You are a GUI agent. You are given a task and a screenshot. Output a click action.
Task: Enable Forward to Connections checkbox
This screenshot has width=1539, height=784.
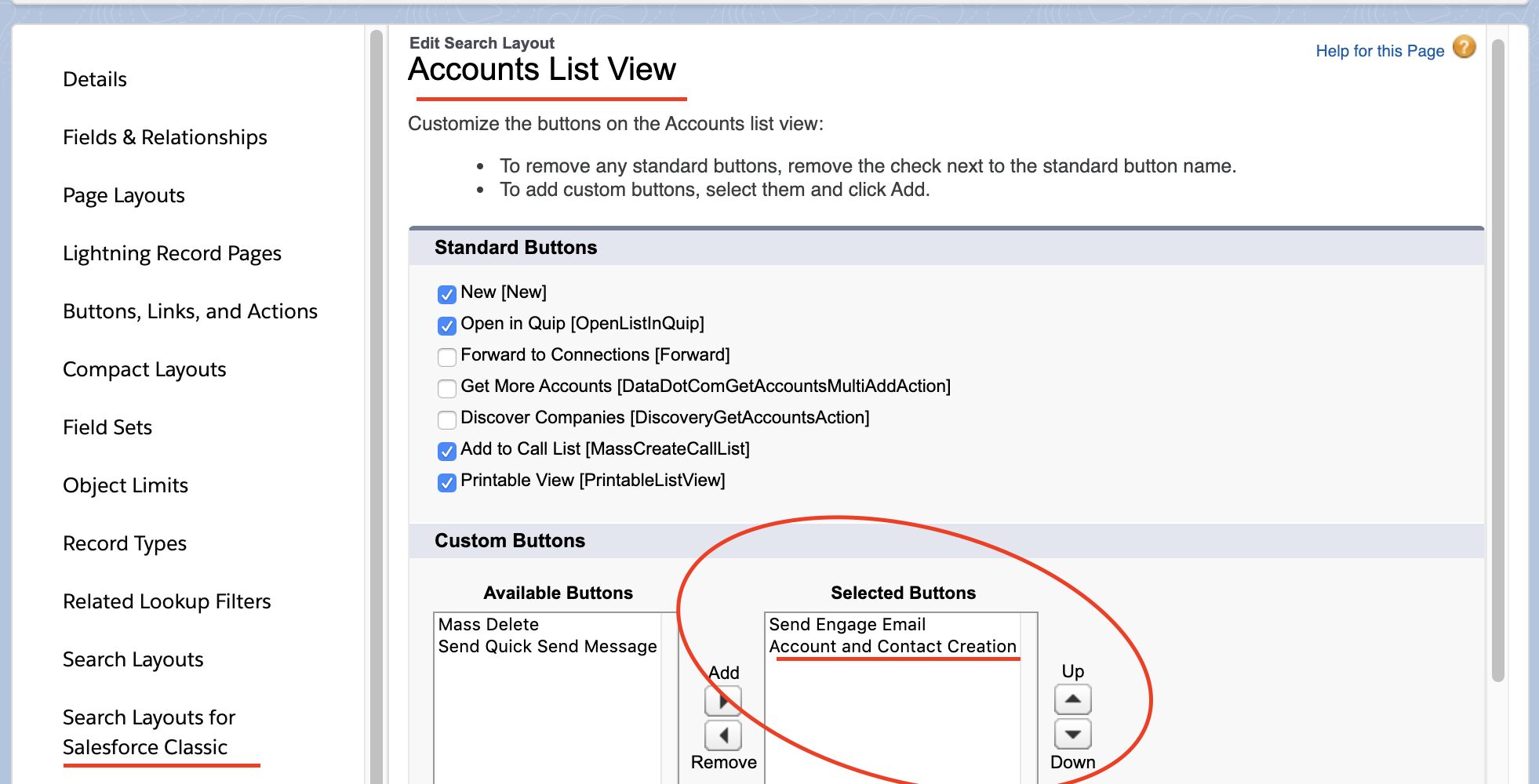coord(447,357)
